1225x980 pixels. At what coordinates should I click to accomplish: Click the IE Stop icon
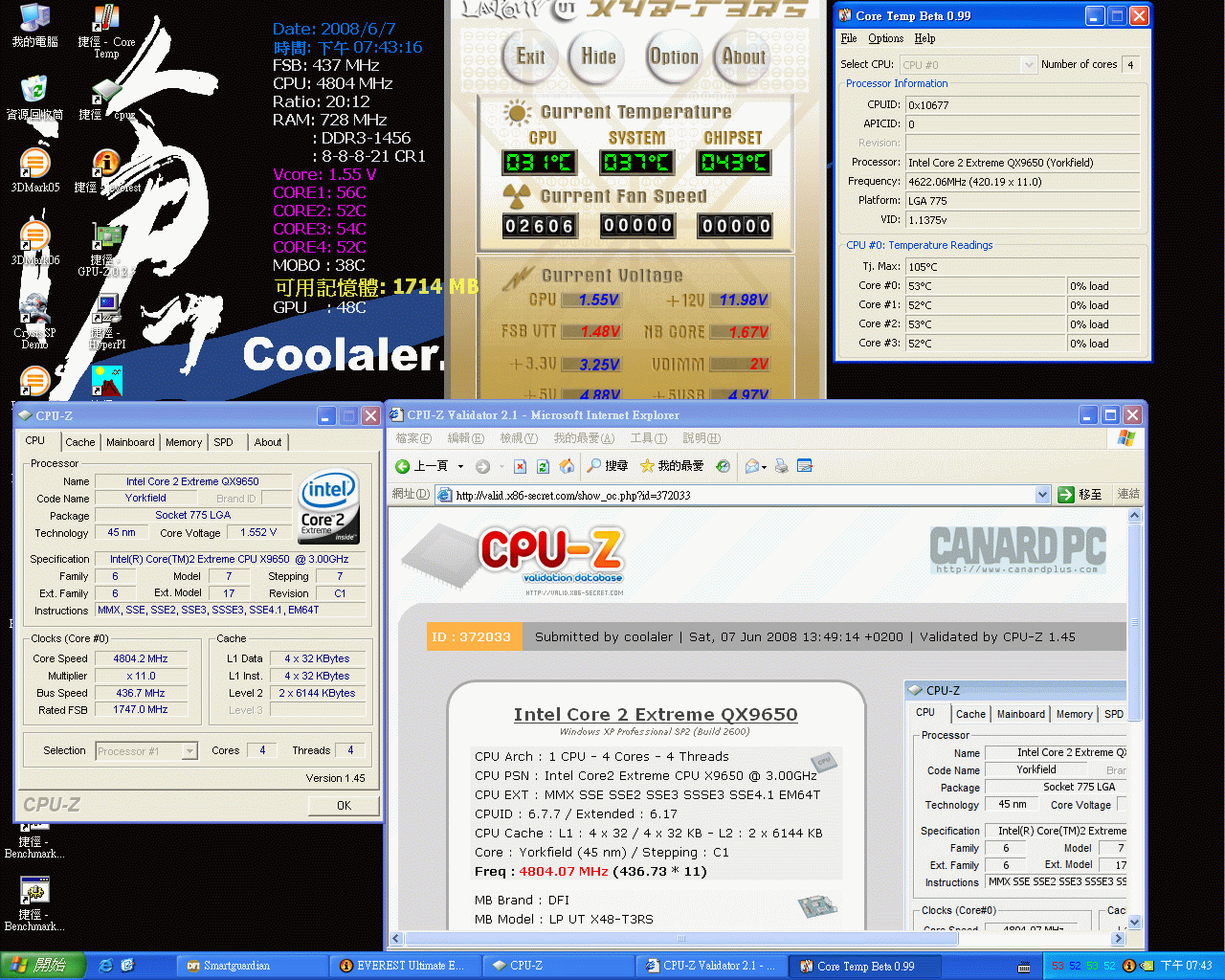pyautogui.click(x=520, y=466)
